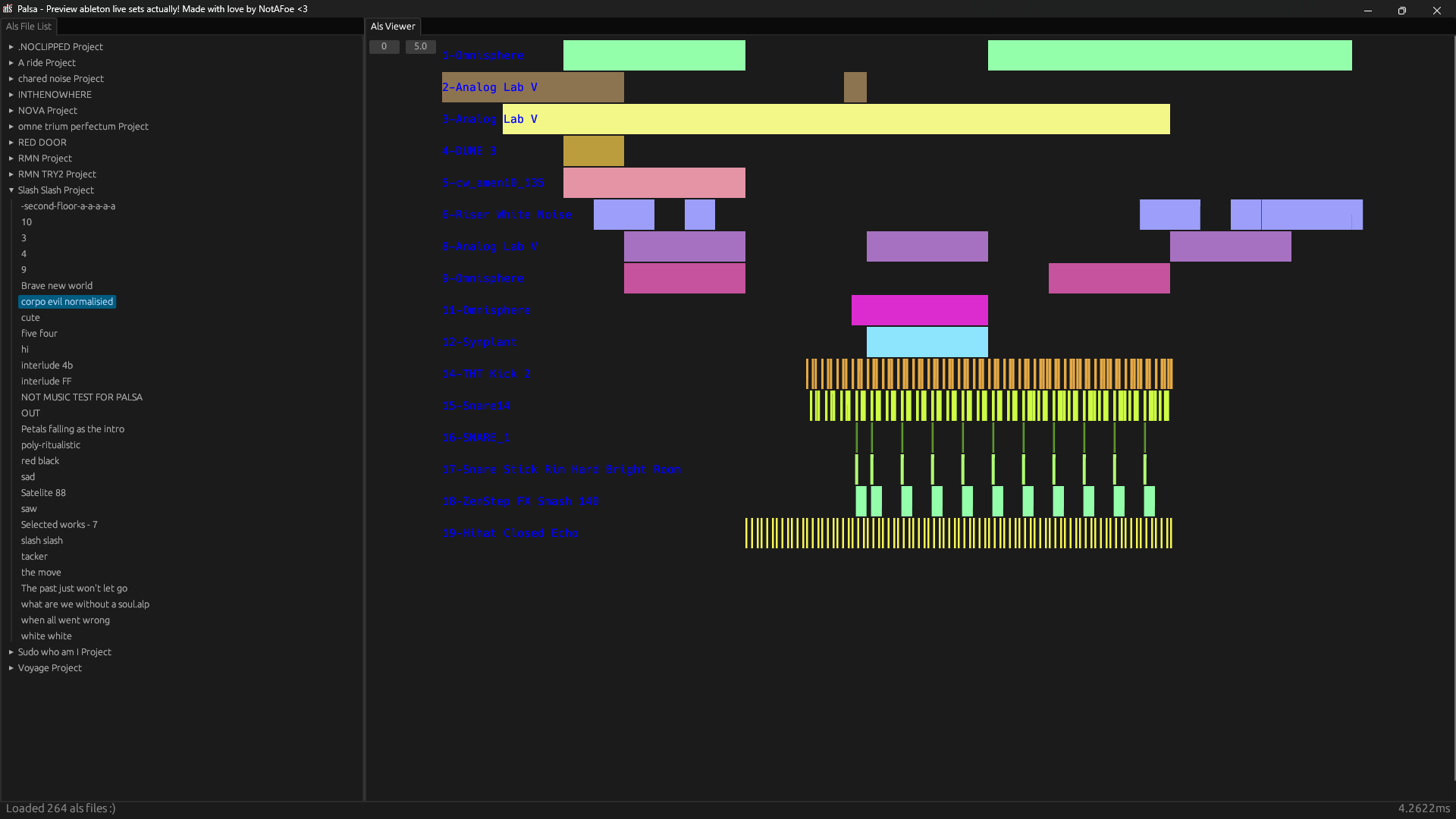Collapse the Slash Slash Project tree

11,190
